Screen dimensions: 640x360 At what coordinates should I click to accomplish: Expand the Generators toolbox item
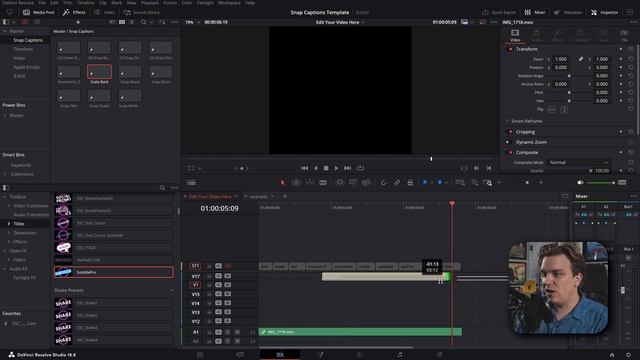pyautogui.click(x=9, y=233)
